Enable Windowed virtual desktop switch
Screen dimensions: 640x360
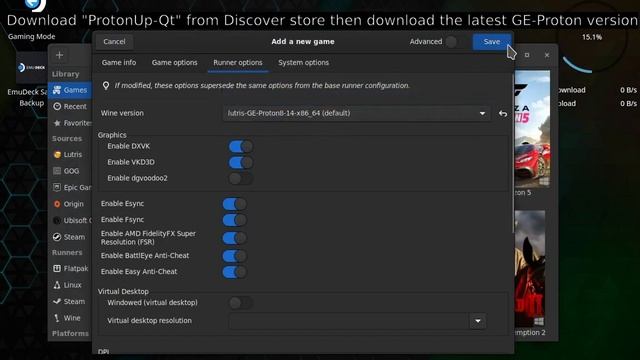[241, 303]
